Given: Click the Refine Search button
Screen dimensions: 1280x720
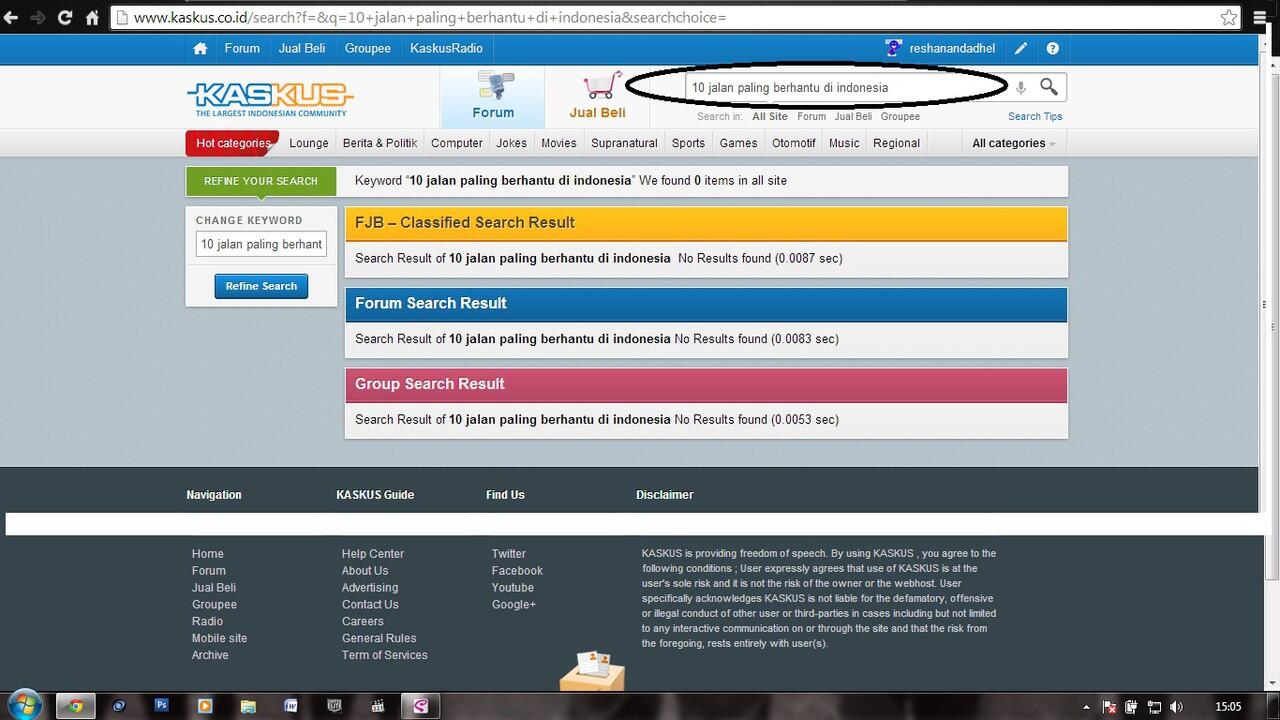Looking at the screenshot, I should point(261,286).
